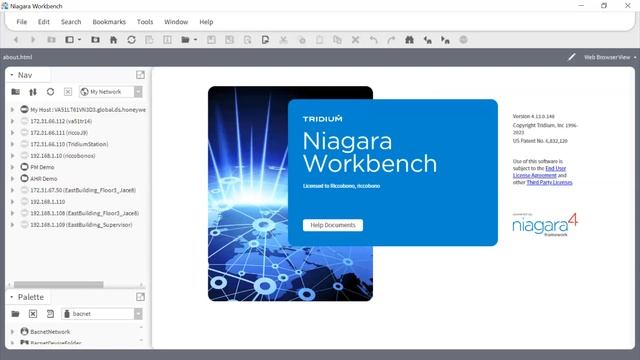
Task: Open the Window menu
Action: (176, 22)
